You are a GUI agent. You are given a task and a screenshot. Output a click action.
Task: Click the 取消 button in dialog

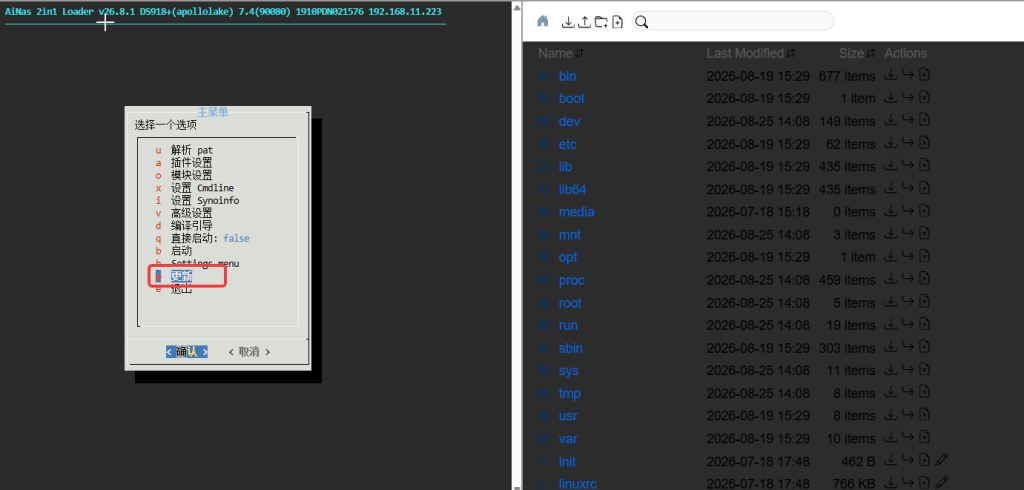coord(249,351)
